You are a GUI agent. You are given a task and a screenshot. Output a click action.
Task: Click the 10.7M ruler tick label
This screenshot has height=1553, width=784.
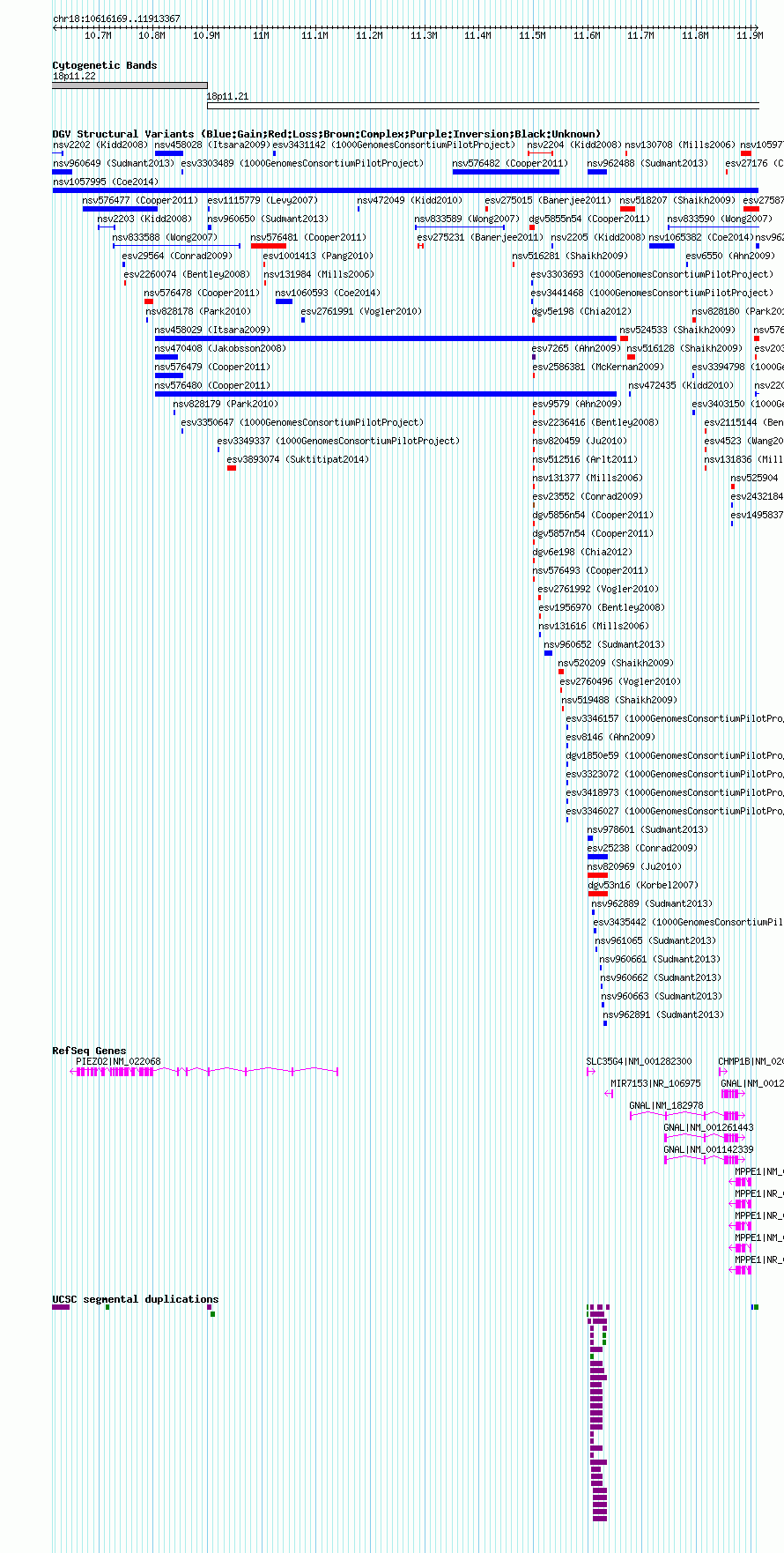click(x=98, y=35)
